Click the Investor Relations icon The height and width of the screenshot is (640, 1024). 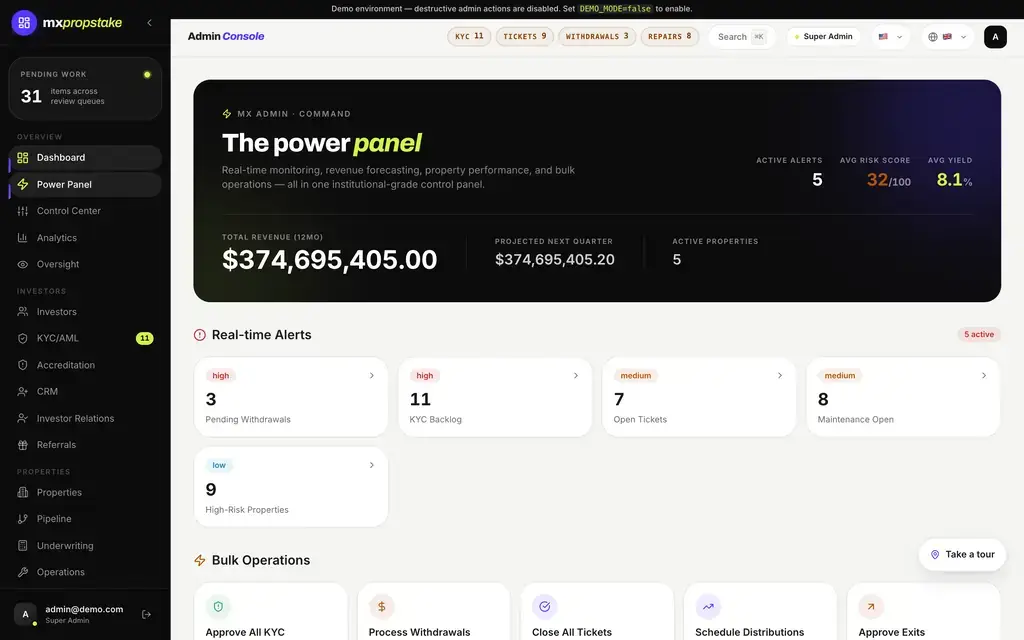click(x=23, y=418)
